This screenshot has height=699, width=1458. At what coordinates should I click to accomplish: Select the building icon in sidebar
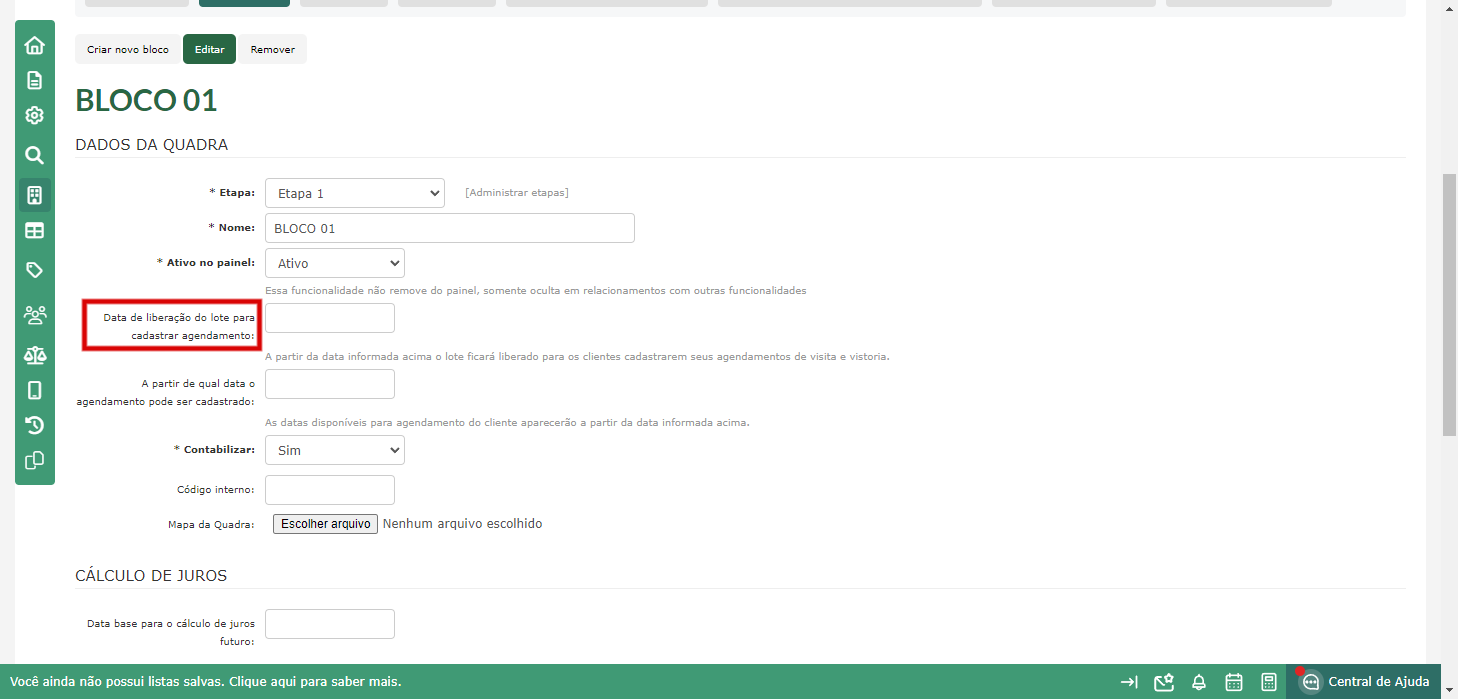point(34,194)
